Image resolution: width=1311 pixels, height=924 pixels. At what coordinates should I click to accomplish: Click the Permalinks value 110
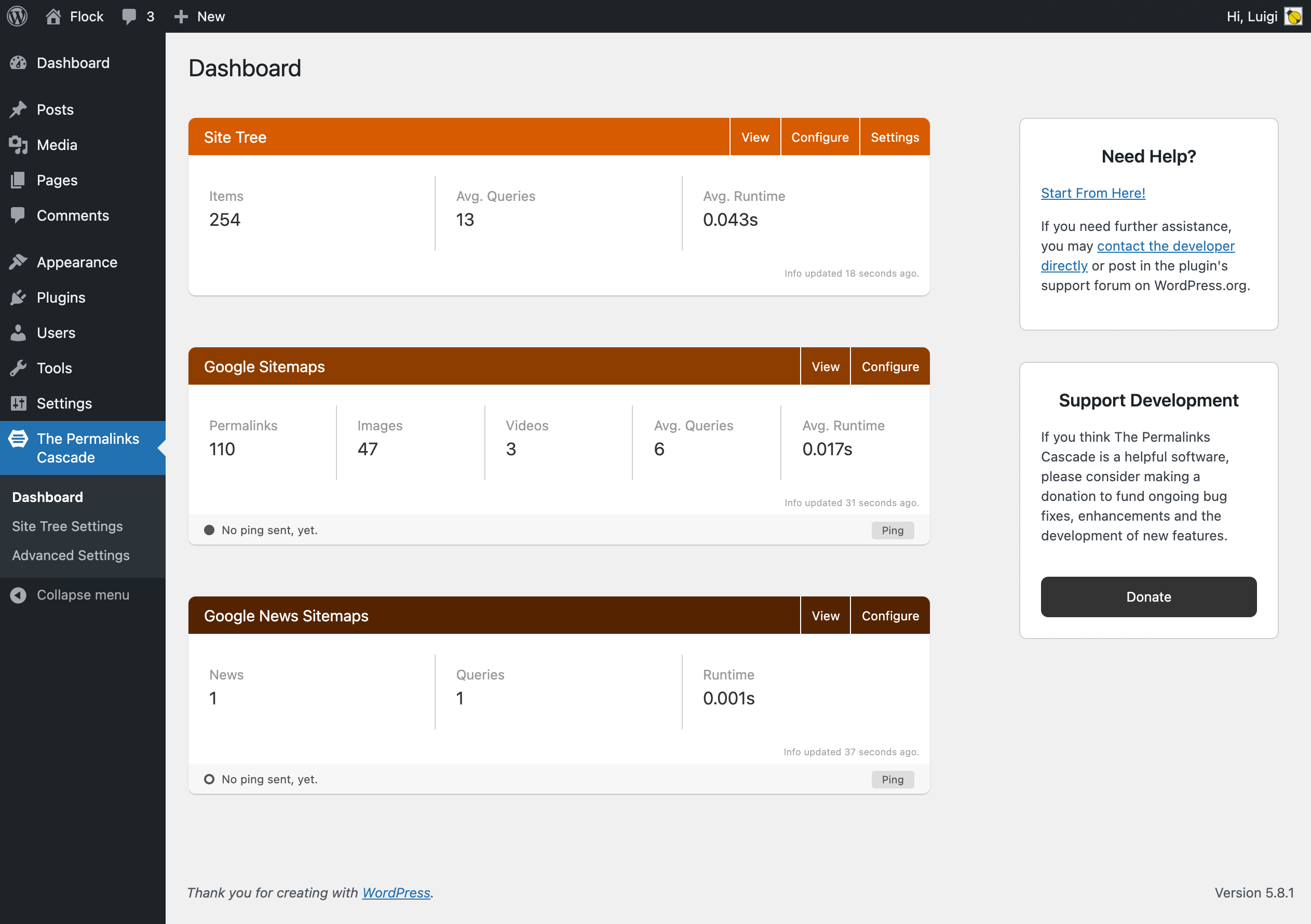222,449
